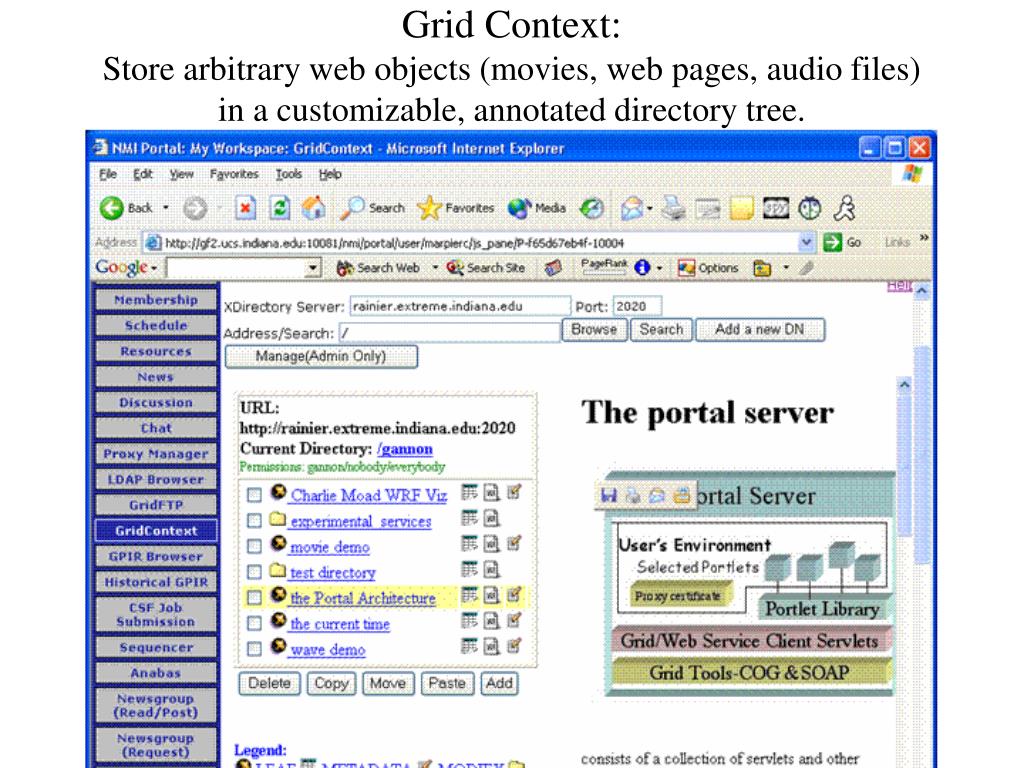1024x768 pixels.
Task: Click save disk icon on image toolbar
Action: 609,496
